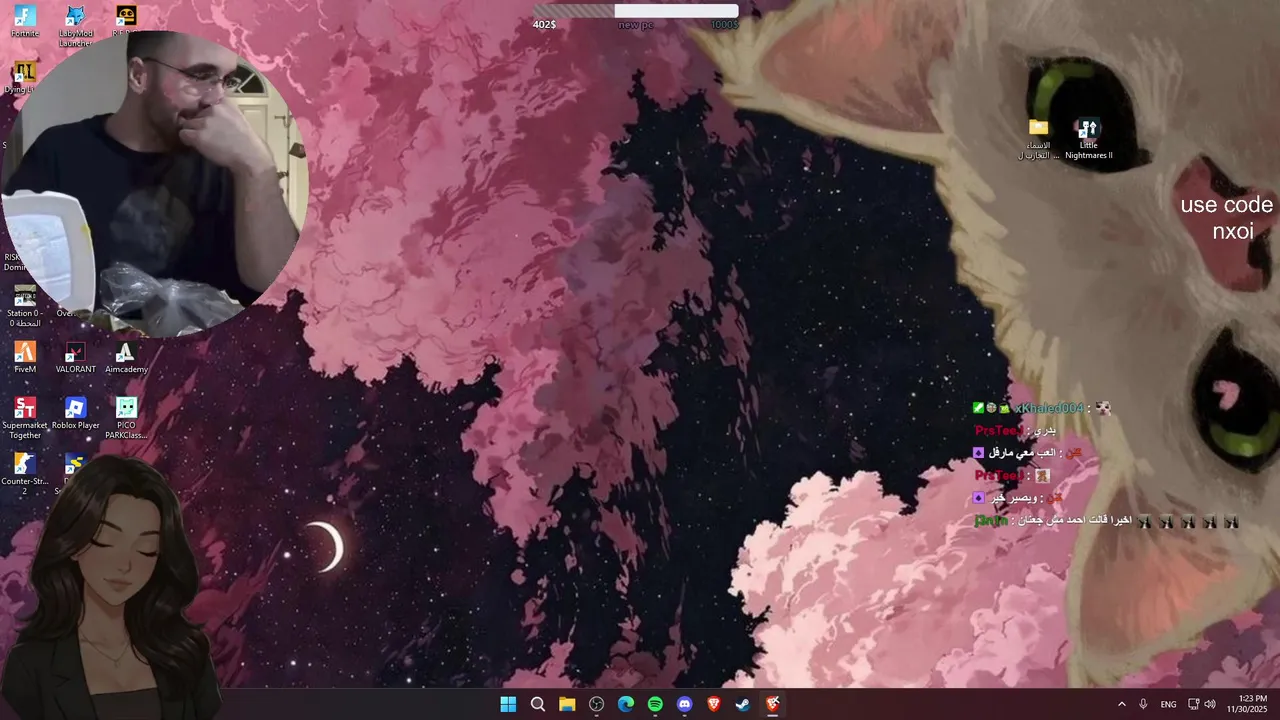The width and height of the screenshot is (1280, 720).
Task: Launch Counter-Strike 2 desktop shortcut
Action: click(x=25, y=474)
